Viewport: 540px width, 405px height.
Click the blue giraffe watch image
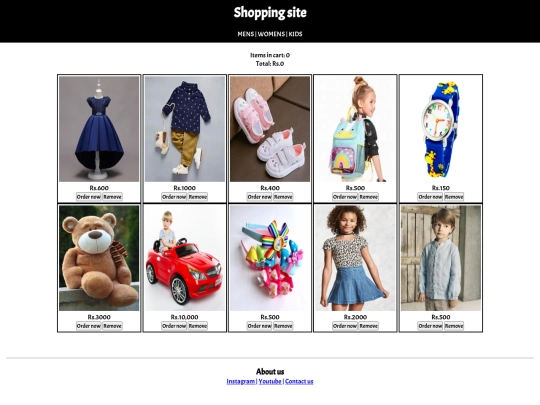(x=441, y=129)
